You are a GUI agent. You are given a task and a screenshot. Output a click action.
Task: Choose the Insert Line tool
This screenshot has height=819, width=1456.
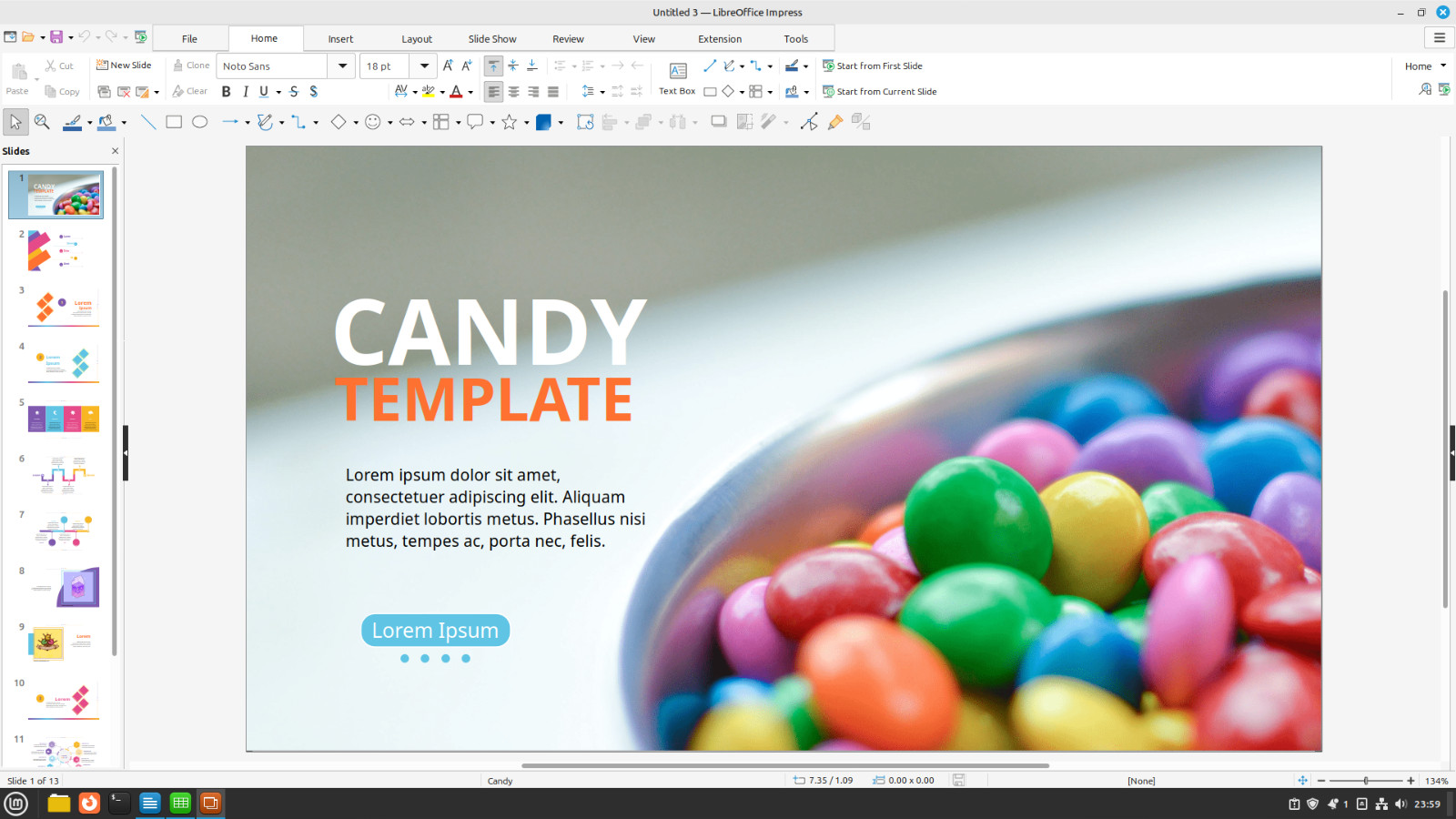(x=148, y=122)
